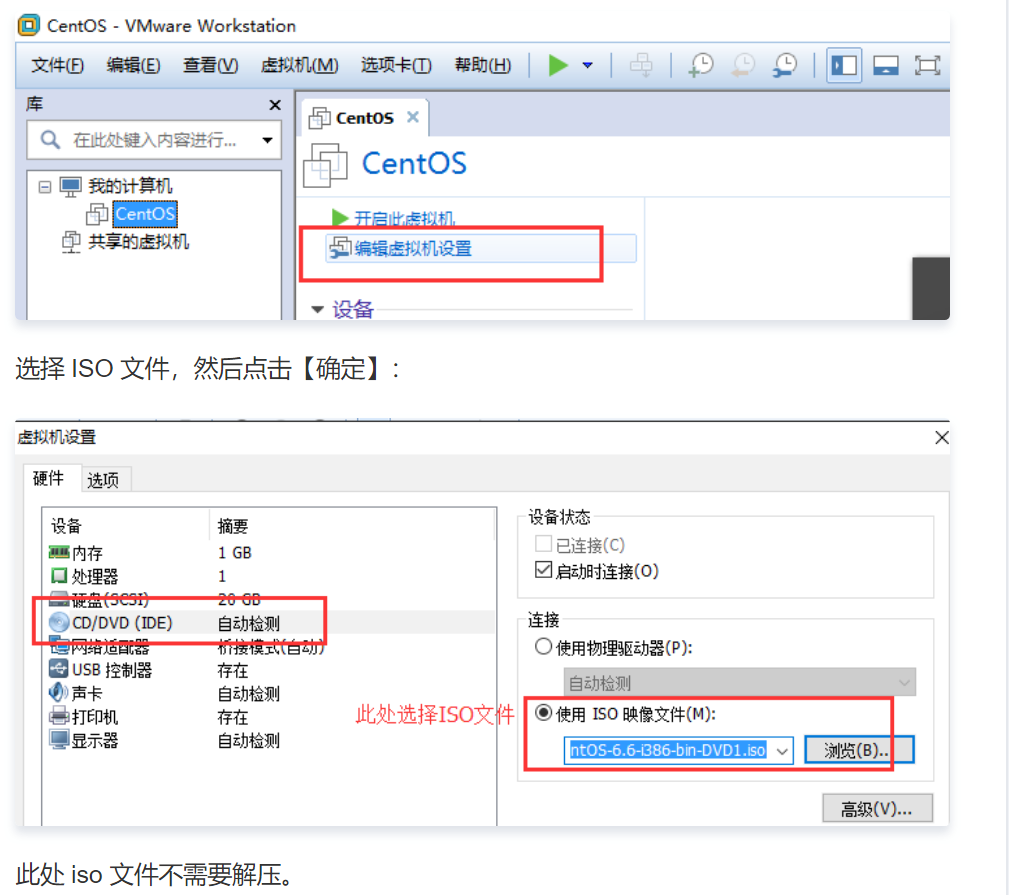This screenshot has width=1009, height=895.
Task: Click the take snapshot toolbar icon
Action: point(701,65)
